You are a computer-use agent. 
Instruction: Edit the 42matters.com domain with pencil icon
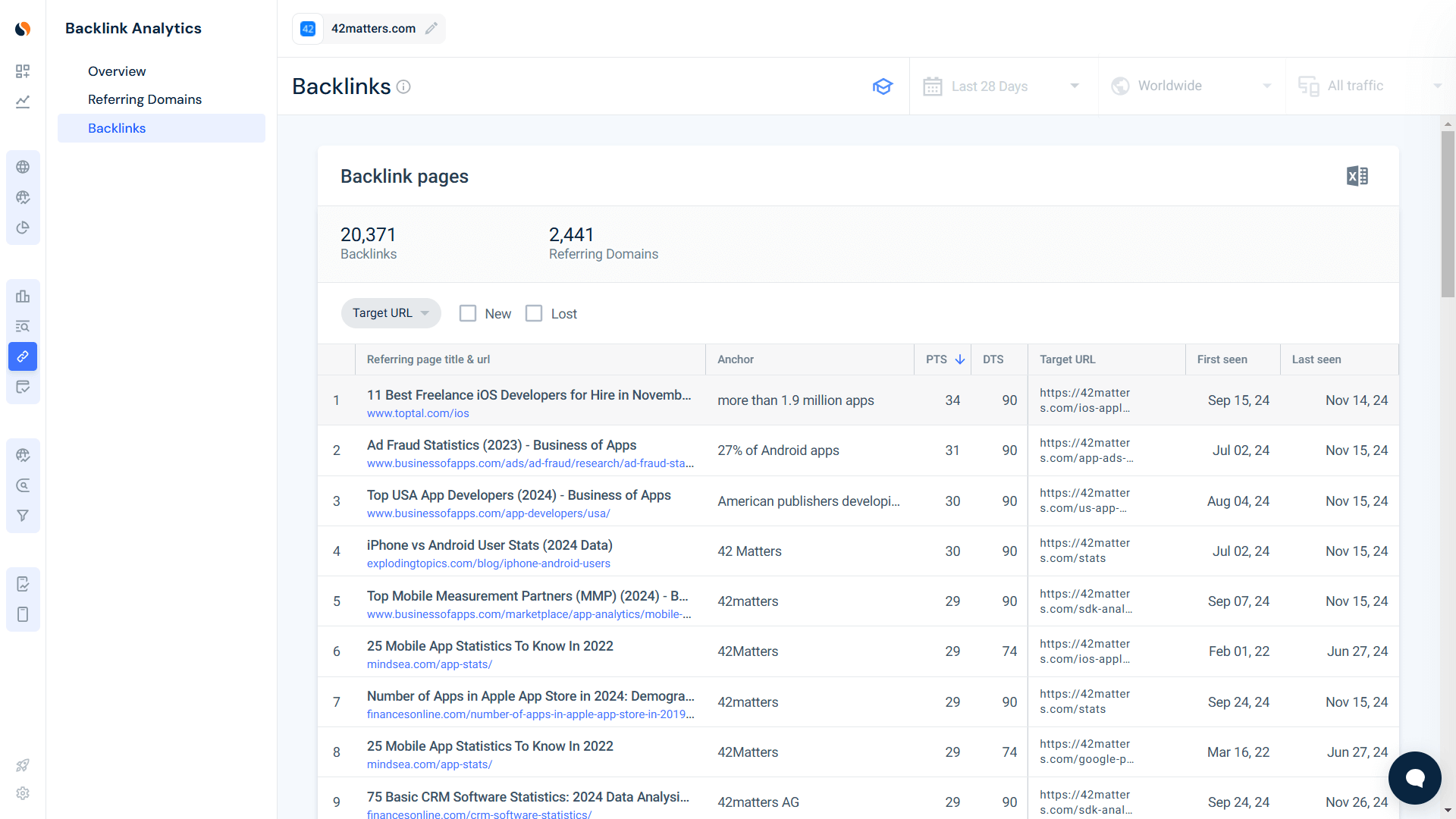(x=431, y=29)
